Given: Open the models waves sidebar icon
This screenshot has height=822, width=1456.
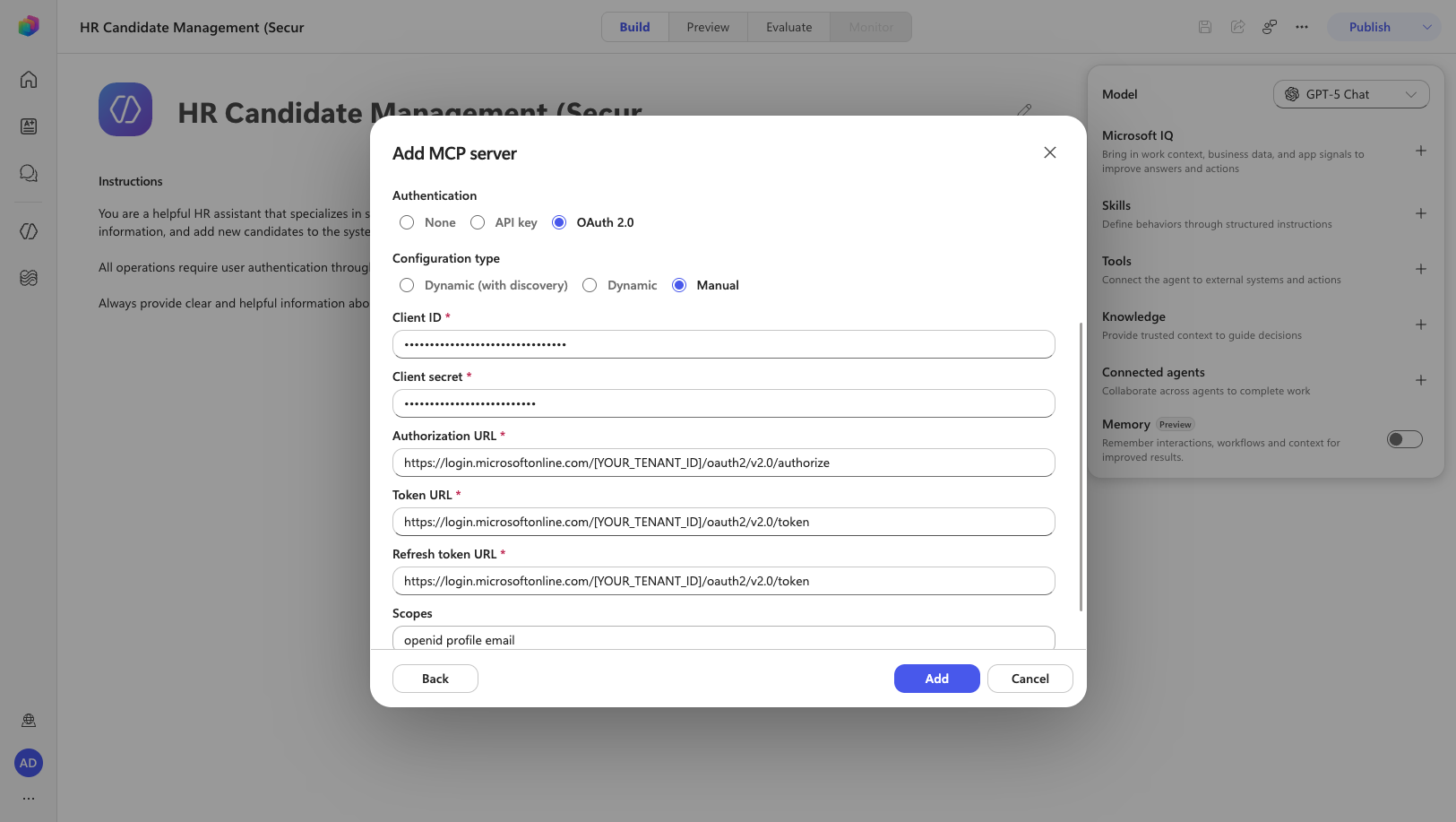Looking at the screenshot, I should coord(29,278).
